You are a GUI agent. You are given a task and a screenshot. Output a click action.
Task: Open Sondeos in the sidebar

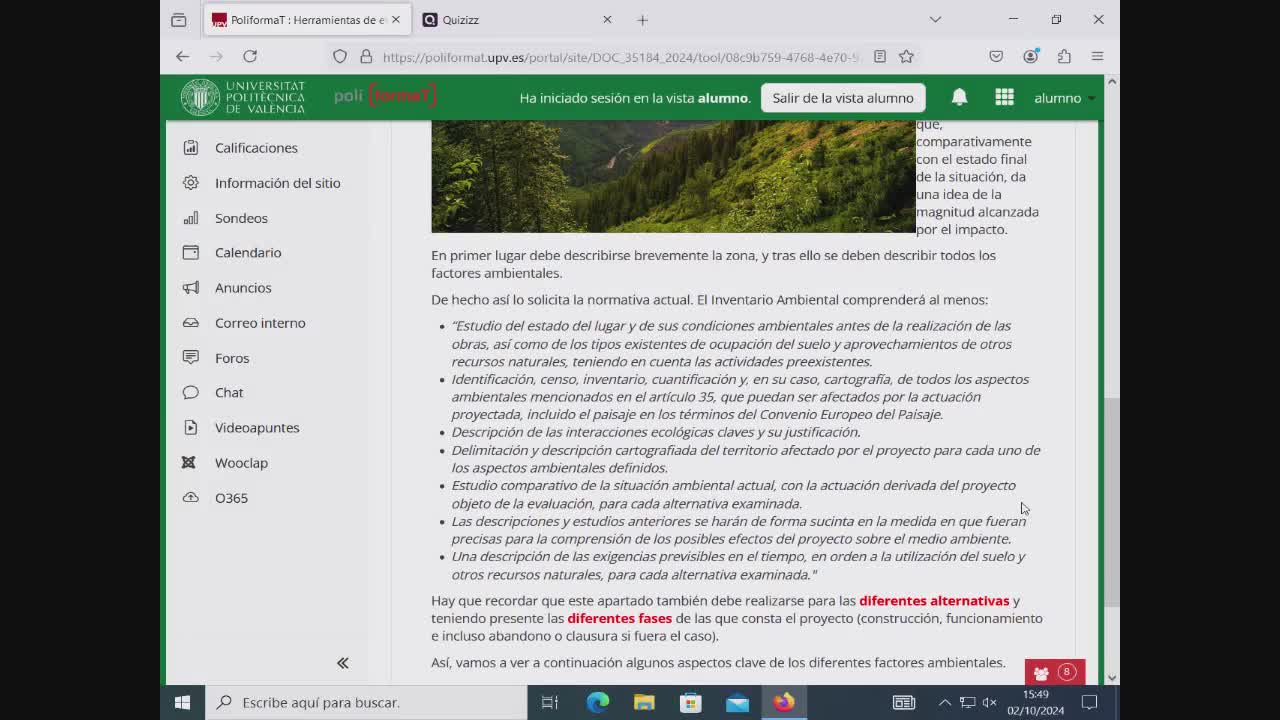(241, 218)
